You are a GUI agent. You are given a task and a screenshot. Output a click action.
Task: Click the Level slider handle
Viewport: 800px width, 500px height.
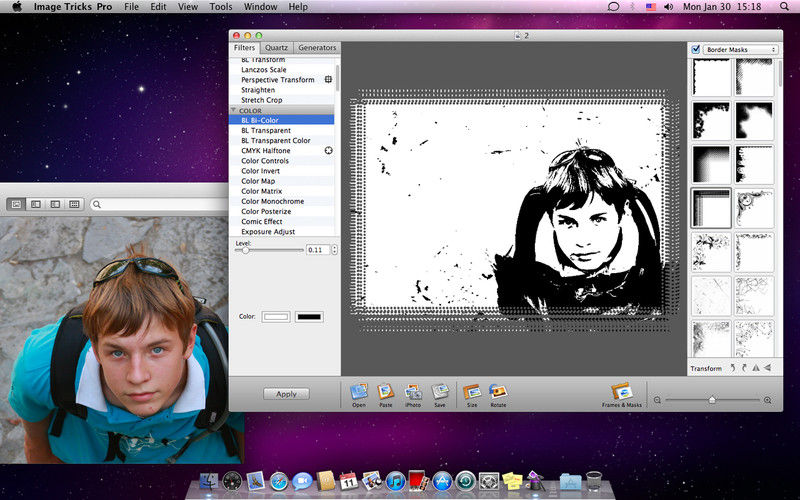pos(246,250)
